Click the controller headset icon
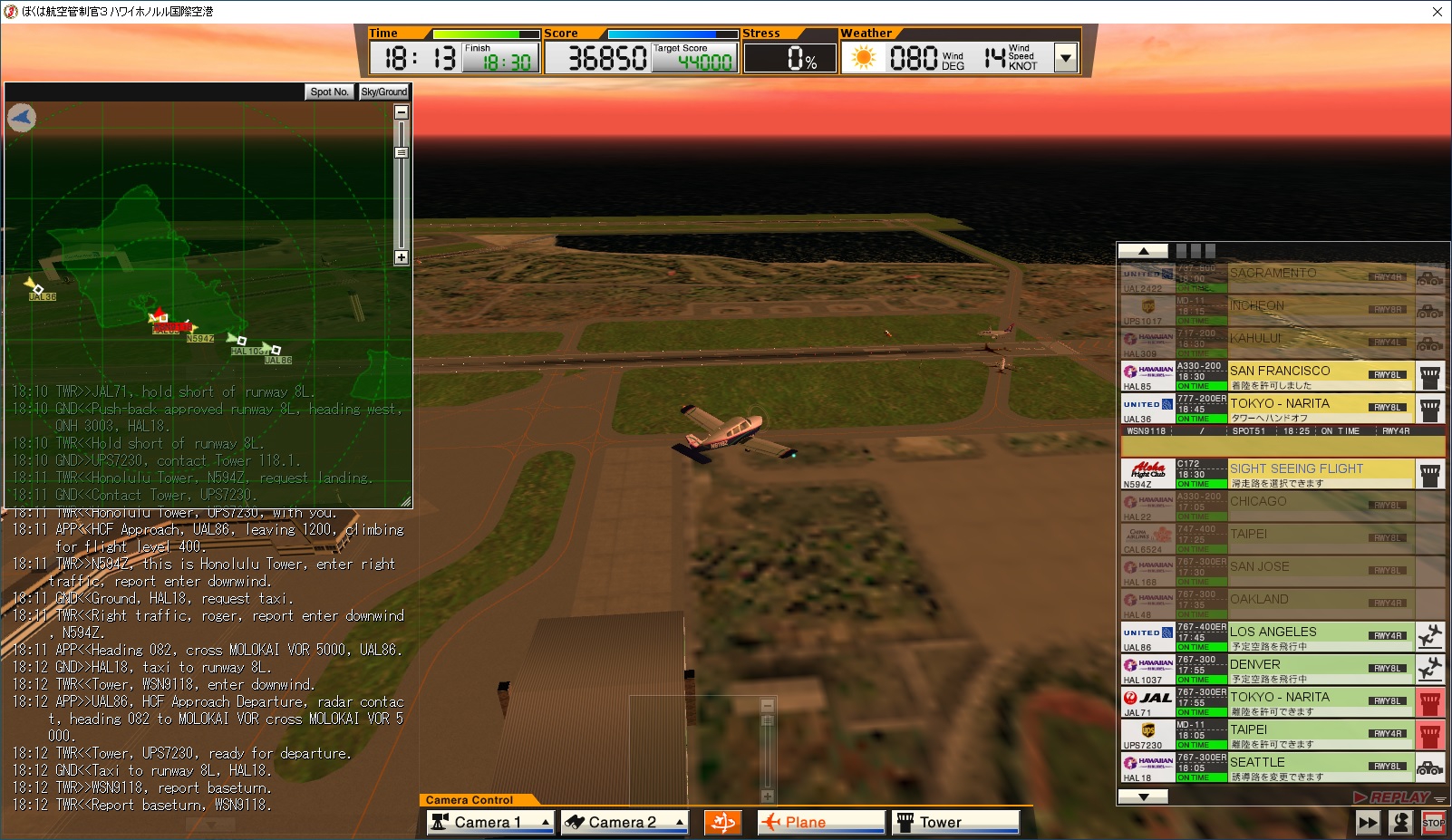This screenshot has width=1452, height=840. 1401,823
